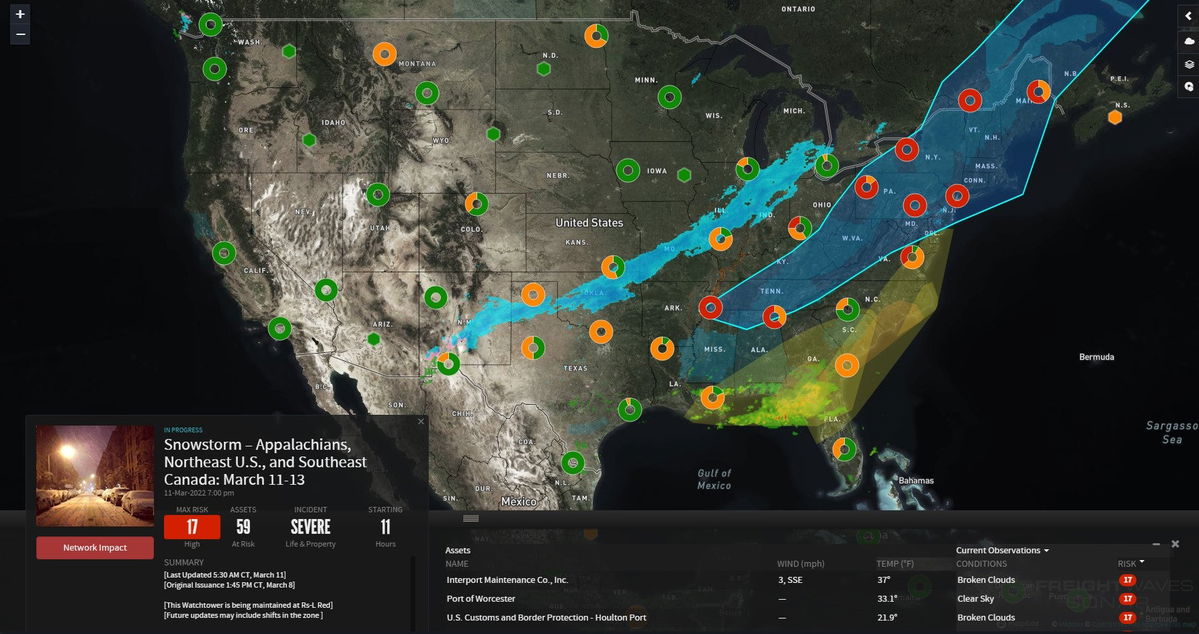Select the green hexagon marker in N.D.
Image resolution: width=1199 pixels, height=634 pixels.
click(544, 69)
